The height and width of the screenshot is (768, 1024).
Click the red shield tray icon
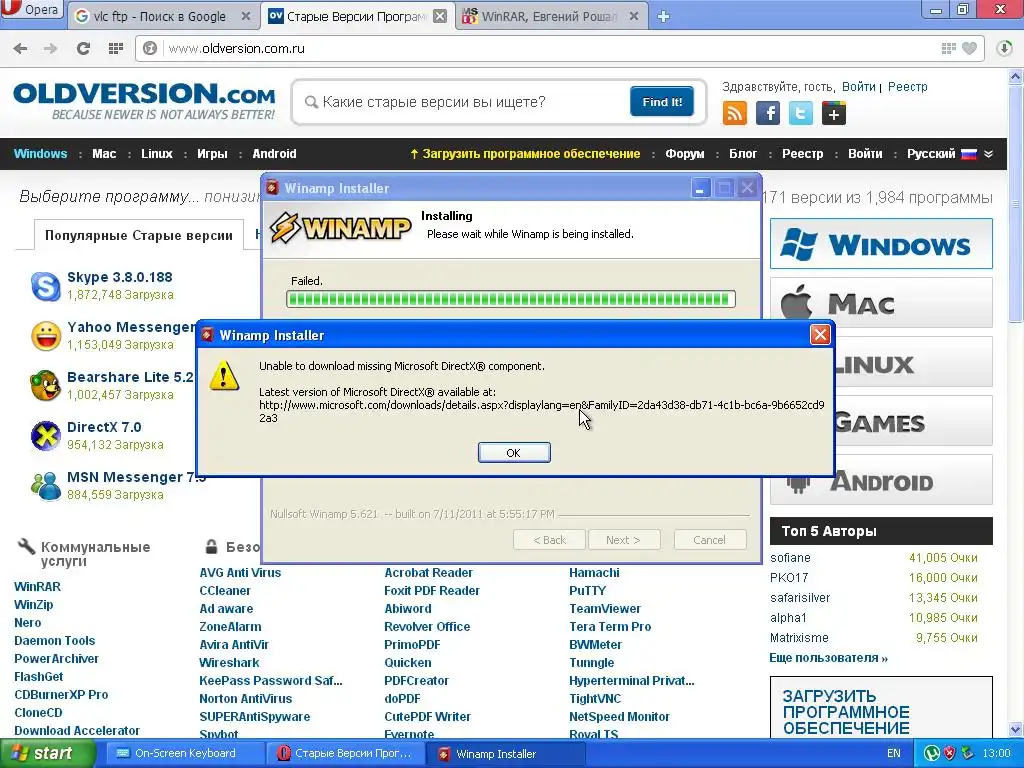click(x=950, y=753)
